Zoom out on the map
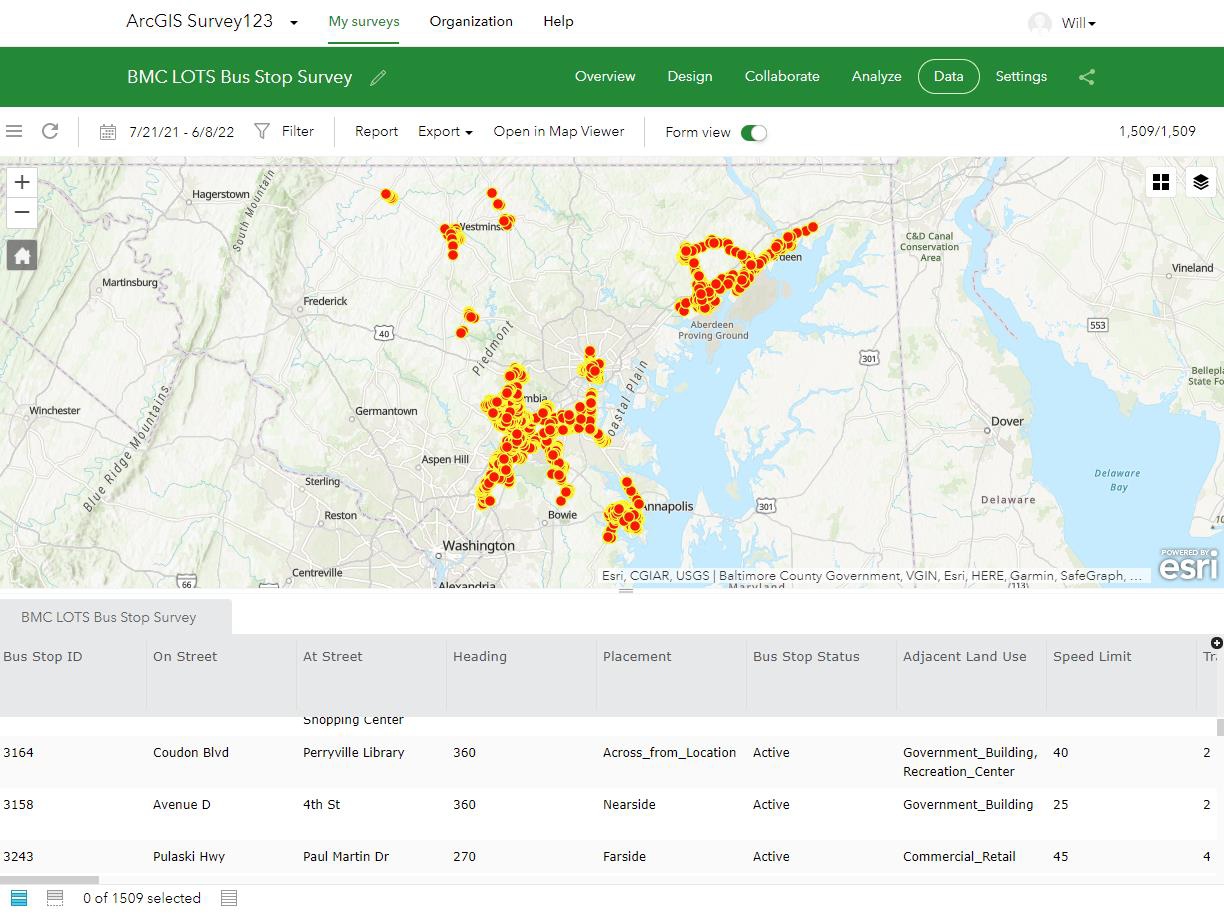 click(x=22, y=213)
